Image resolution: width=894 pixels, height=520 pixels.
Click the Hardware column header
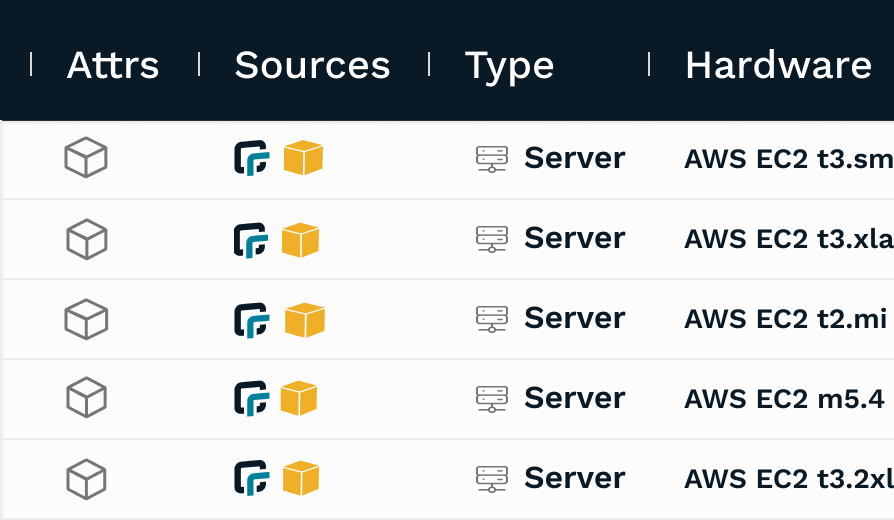pos(778,65)
